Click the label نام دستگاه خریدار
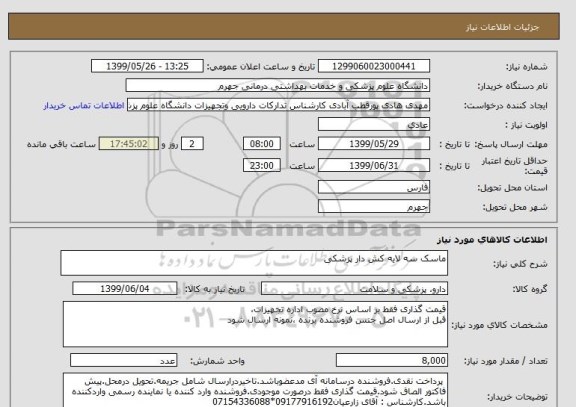576x407 pixels. (512, 86)
